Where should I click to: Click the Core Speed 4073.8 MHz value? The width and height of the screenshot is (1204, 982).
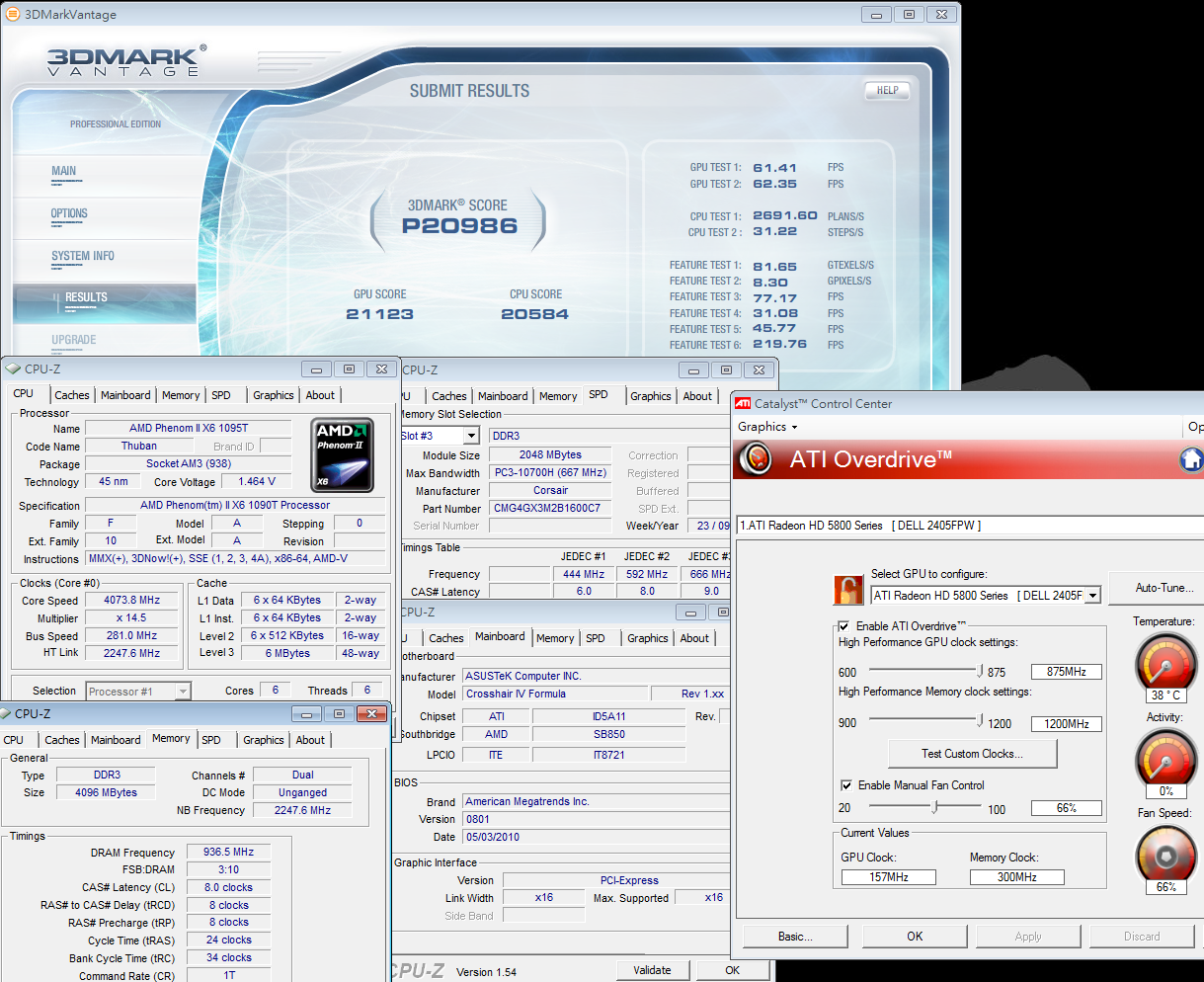[131, 601]
